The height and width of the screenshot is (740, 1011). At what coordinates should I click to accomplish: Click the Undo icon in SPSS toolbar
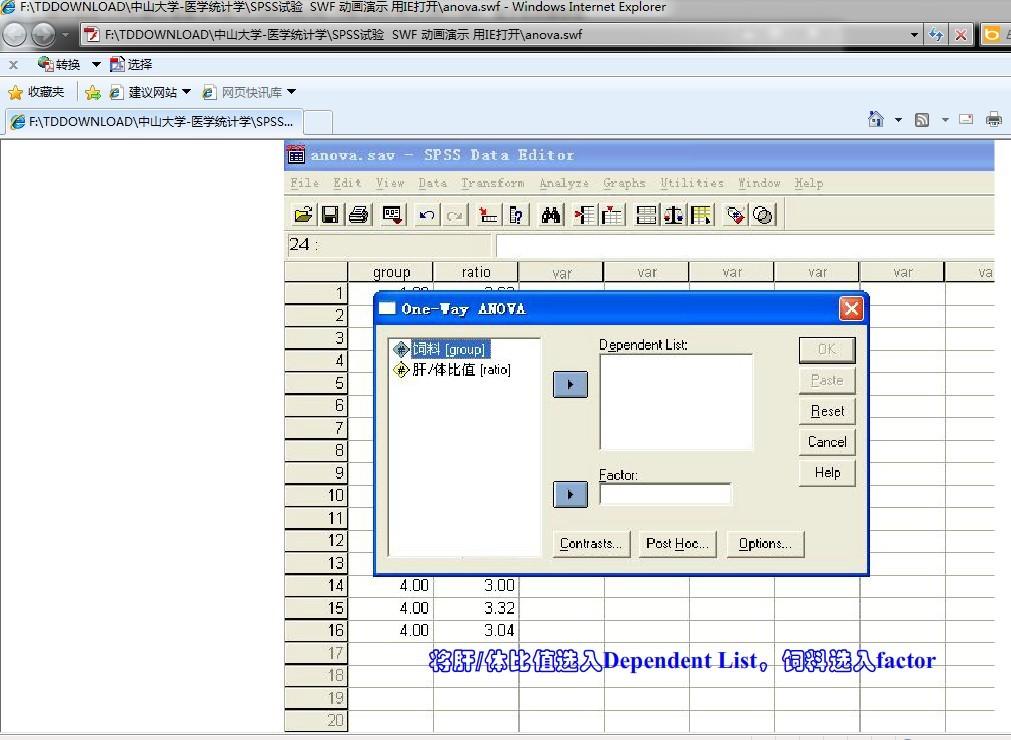[x=426, y=215]
